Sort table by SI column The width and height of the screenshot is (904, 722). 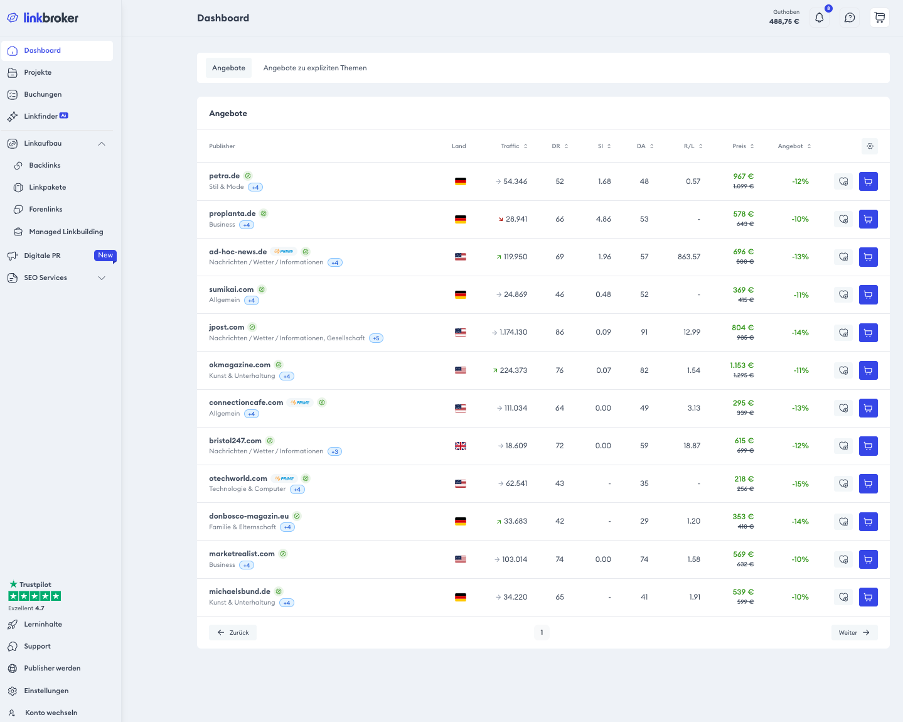[x=604, y=146]
